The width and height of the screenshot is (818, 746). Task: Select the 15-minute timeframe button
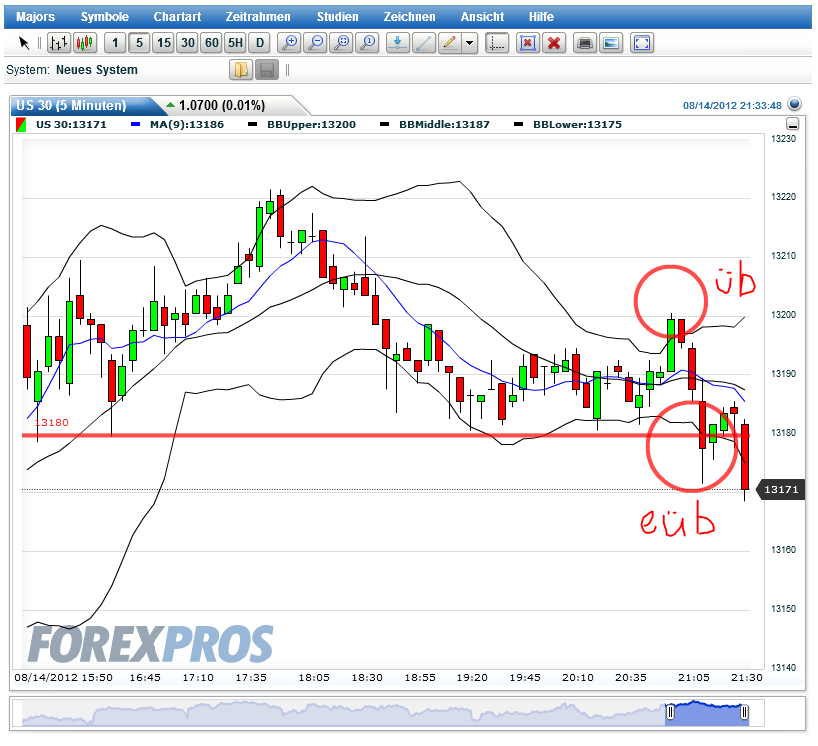(x=162, y=43)
